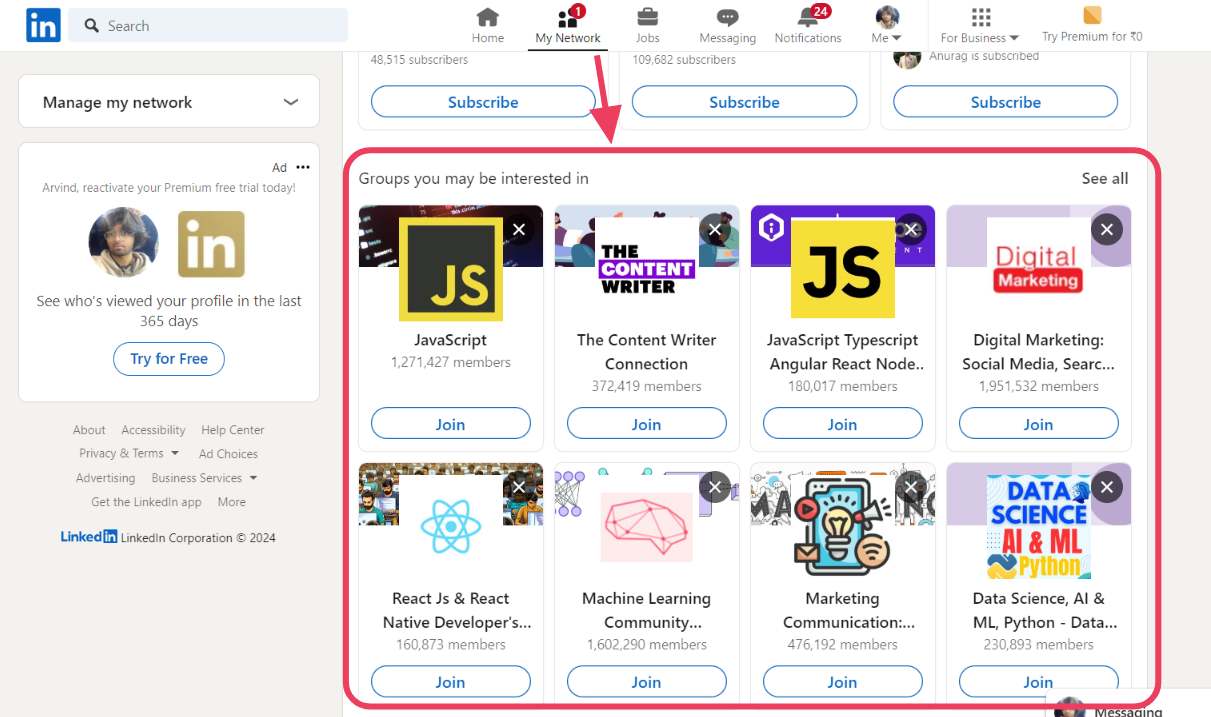Join the Digital Marketing group
This screenshot has width=1211, height=717.
coord(1038,424)
